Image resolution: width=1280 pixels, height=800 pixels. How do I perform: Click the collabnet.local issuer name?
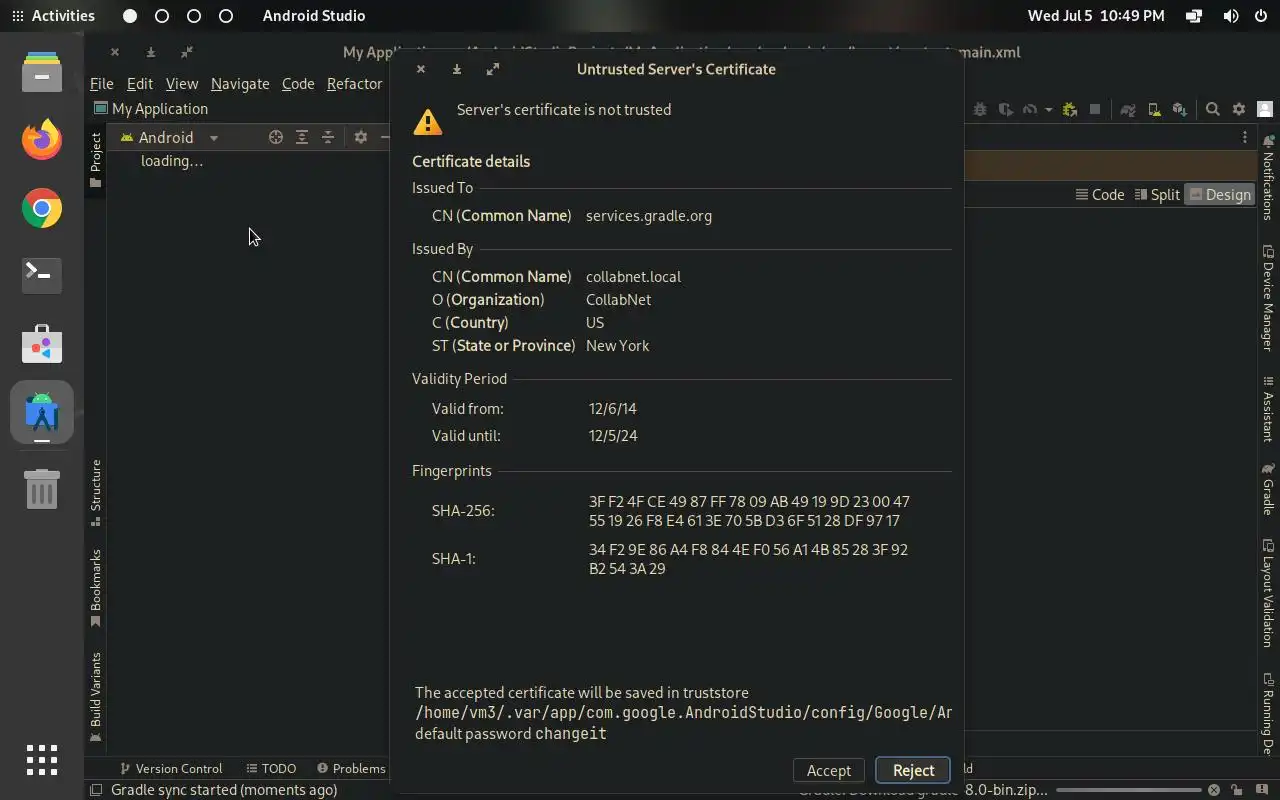tap(633, 277)
